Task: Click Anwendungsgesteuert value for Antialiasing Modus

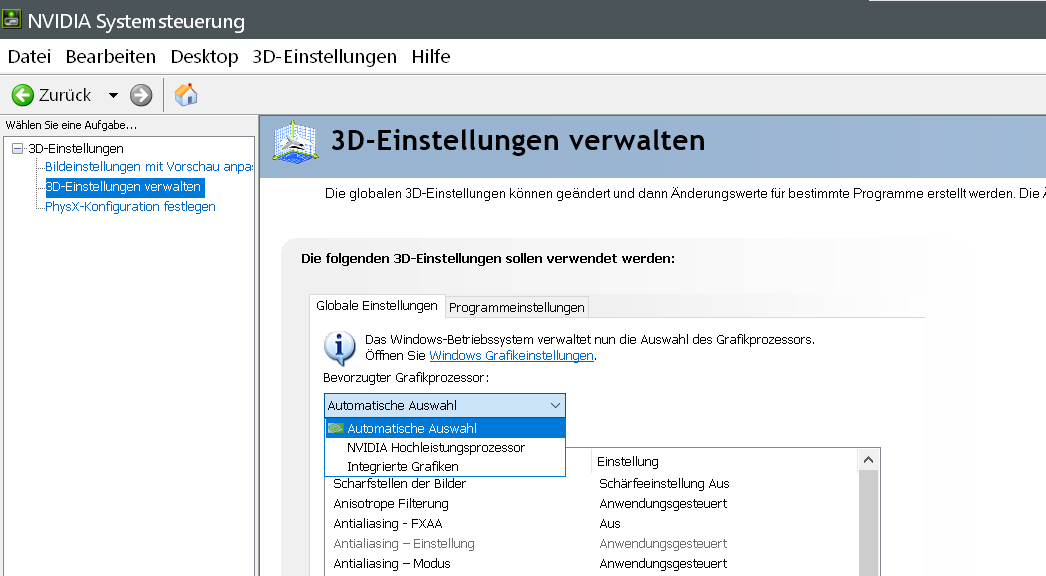Action: point(663,564)
